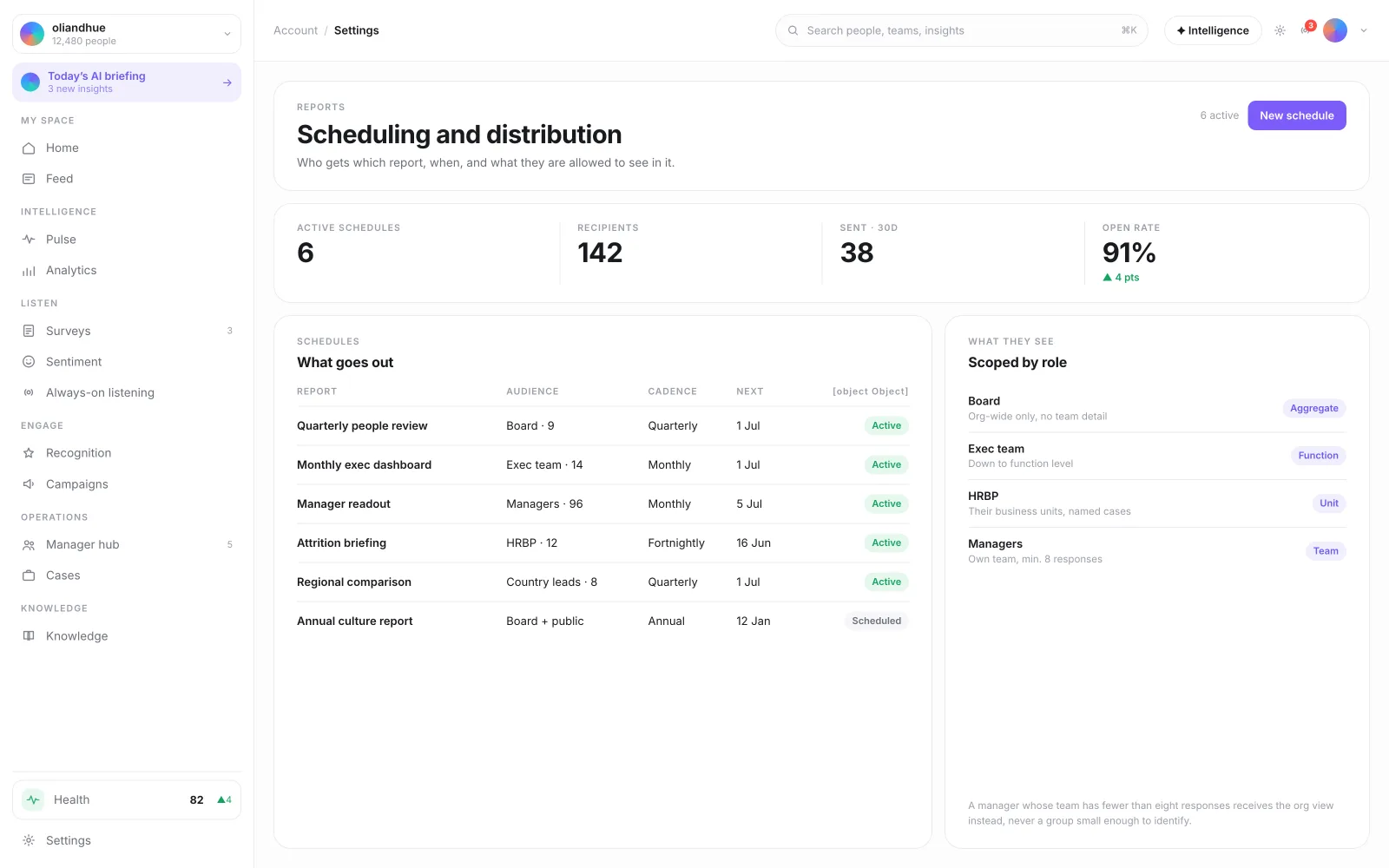This screenshot has height=868, width=1389.
Task: Click the Manager hub people icon
Action: coord(29,545)
